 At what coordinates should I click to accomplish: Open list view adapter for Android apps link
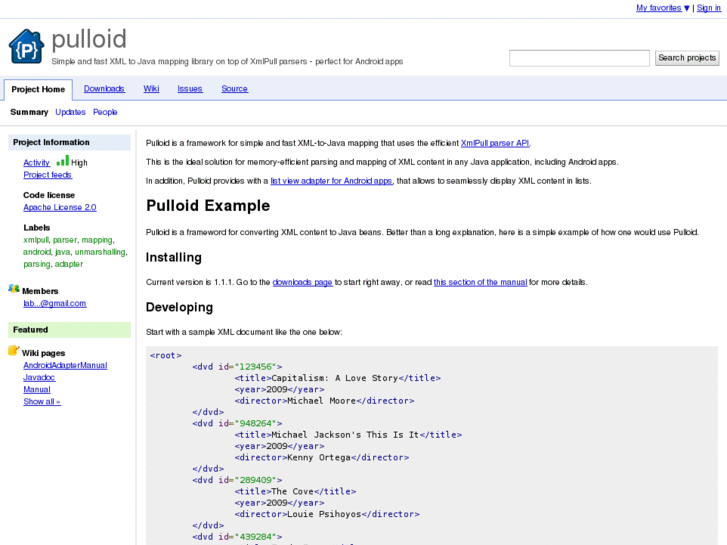click(332, 181)
